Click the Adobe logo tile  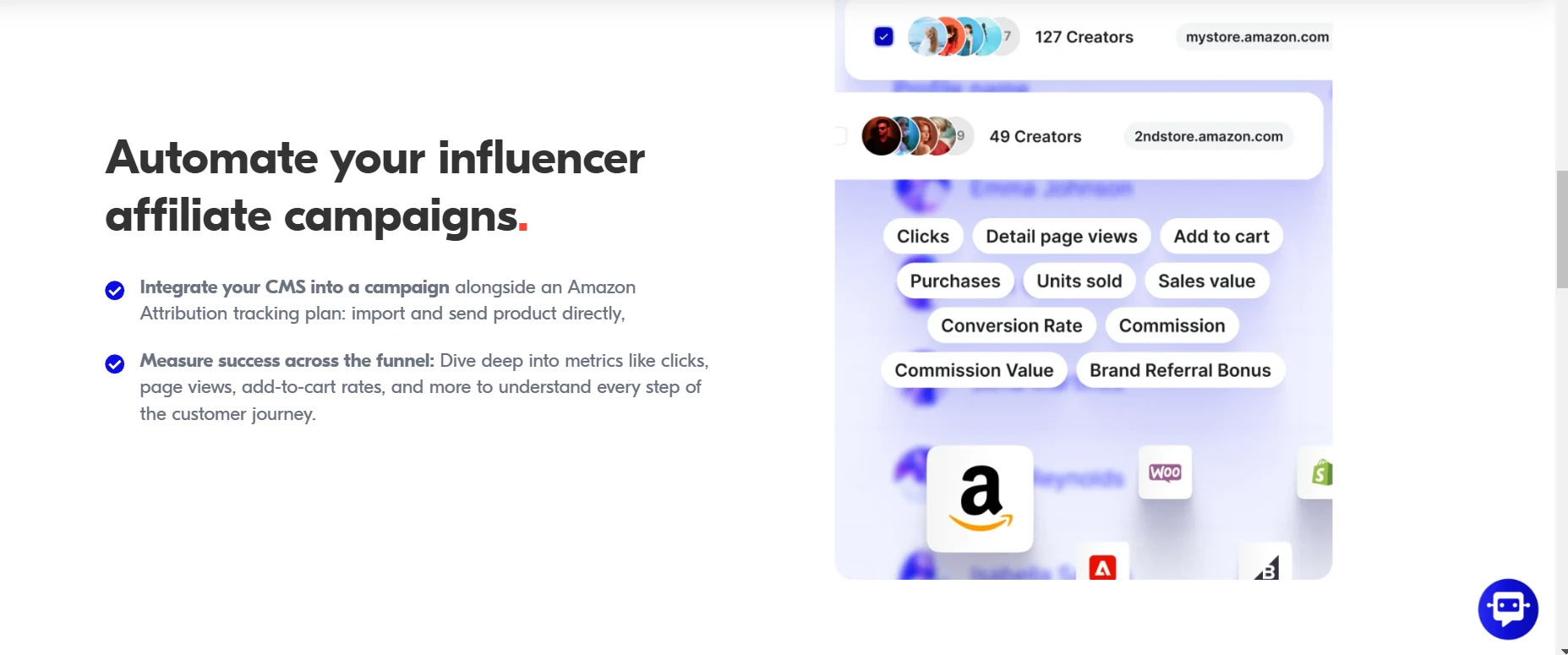1102,565
